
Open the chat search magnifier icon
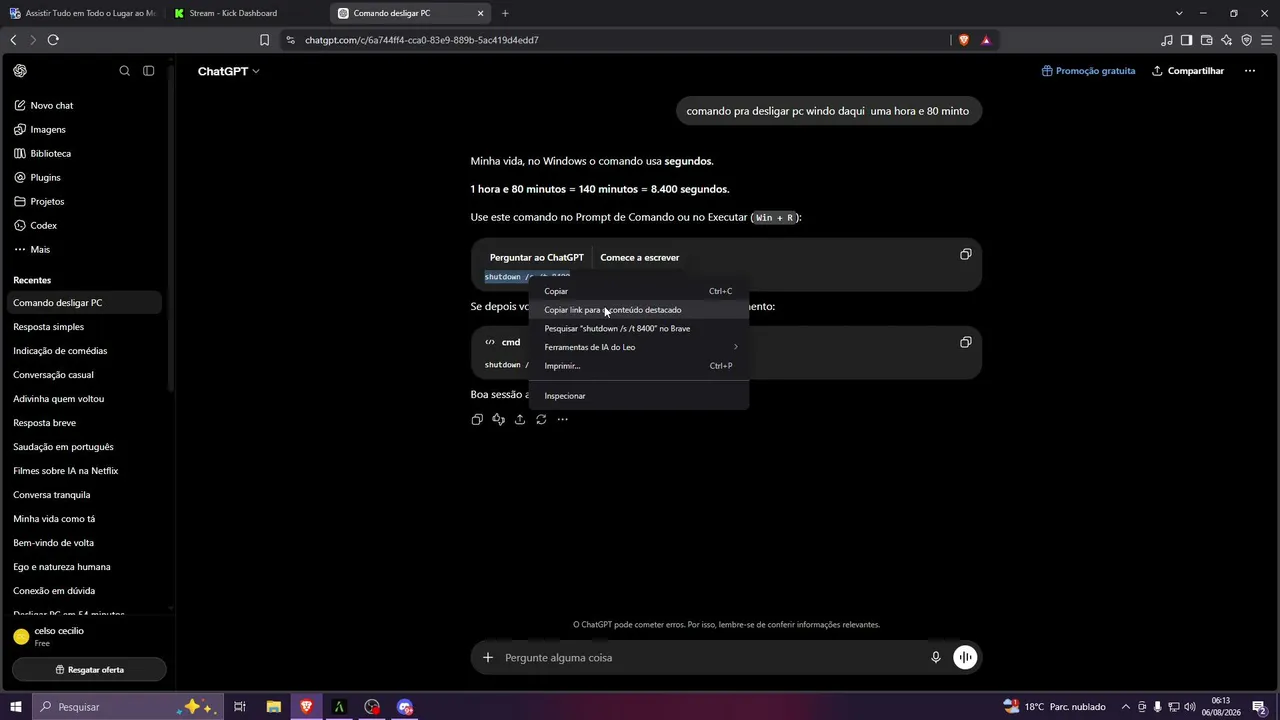pyautogui.click(x=125, y=71)
